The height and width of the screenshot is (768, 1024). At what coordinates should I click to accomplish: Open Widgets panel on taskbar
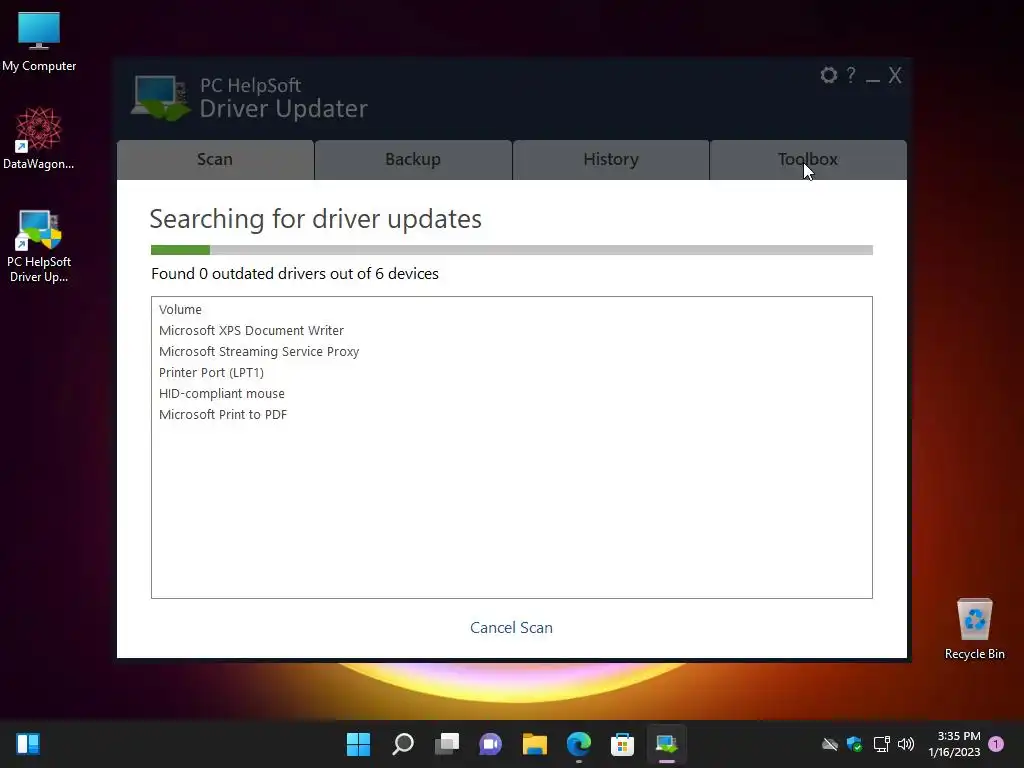[x=28, y=744]
